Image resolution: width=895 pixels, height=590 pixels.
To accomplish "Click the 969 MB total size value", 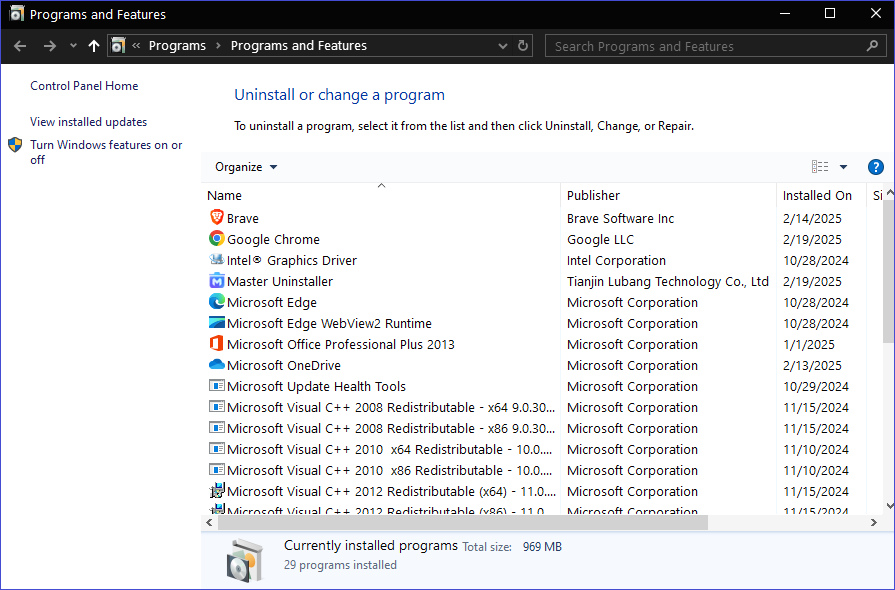I will [x=542, y=547].
